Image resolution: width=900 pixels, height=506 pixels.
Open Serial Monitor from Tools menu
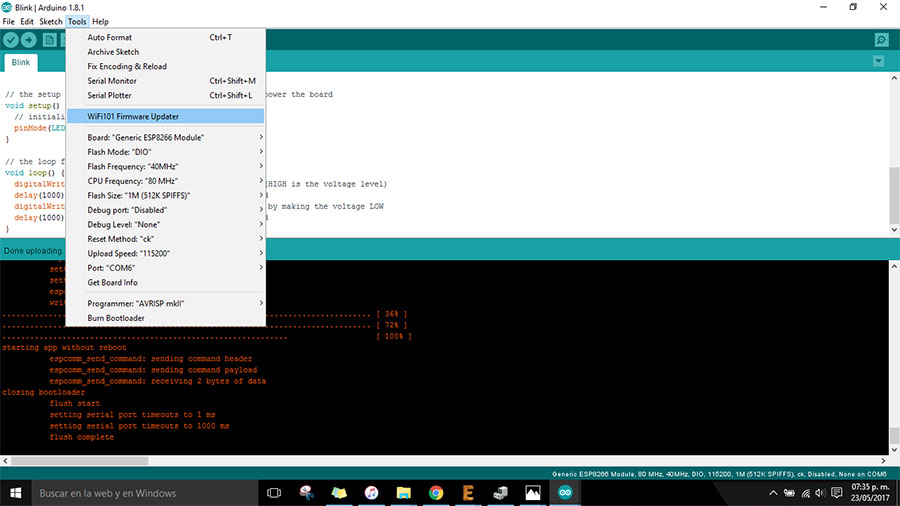(x=166, y=81)
